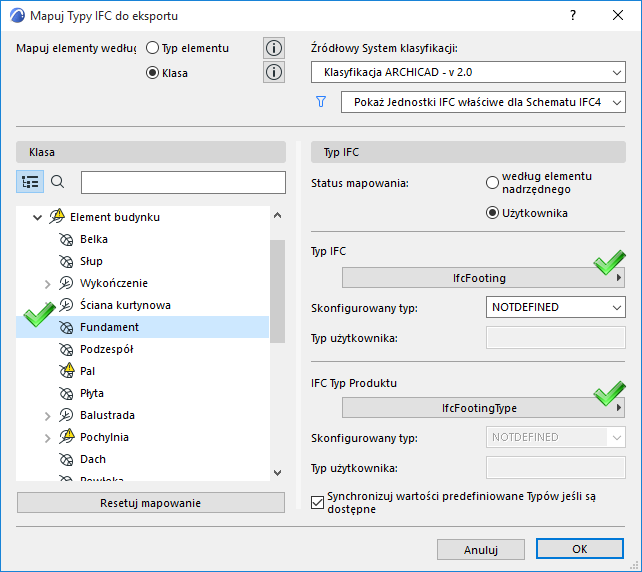Confirm with the OK button
The width and height of the screenshot is (642, 572).
[580, 549]
